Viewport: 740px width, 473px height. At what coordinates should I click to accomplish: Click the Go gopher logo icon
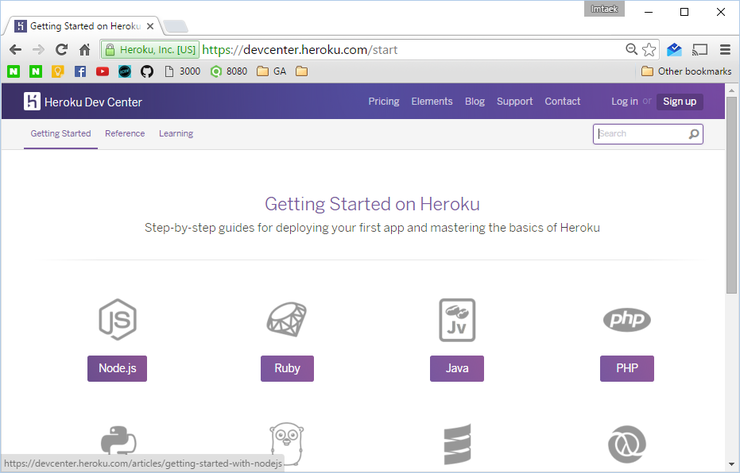click(287, 444)
